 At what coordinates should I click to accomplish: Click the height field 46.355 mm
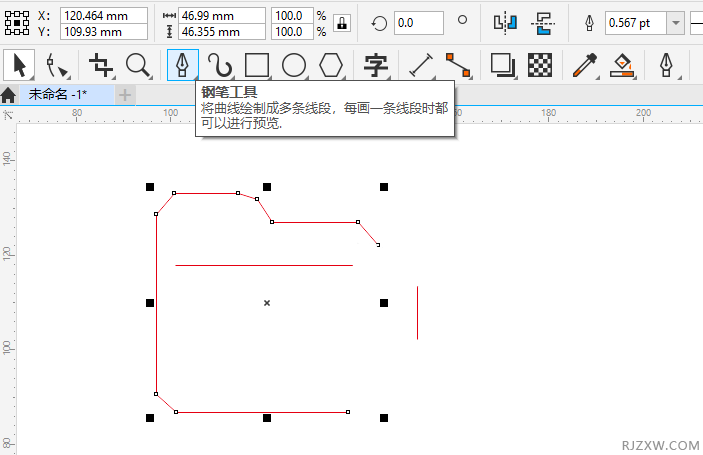click(222, 32)
